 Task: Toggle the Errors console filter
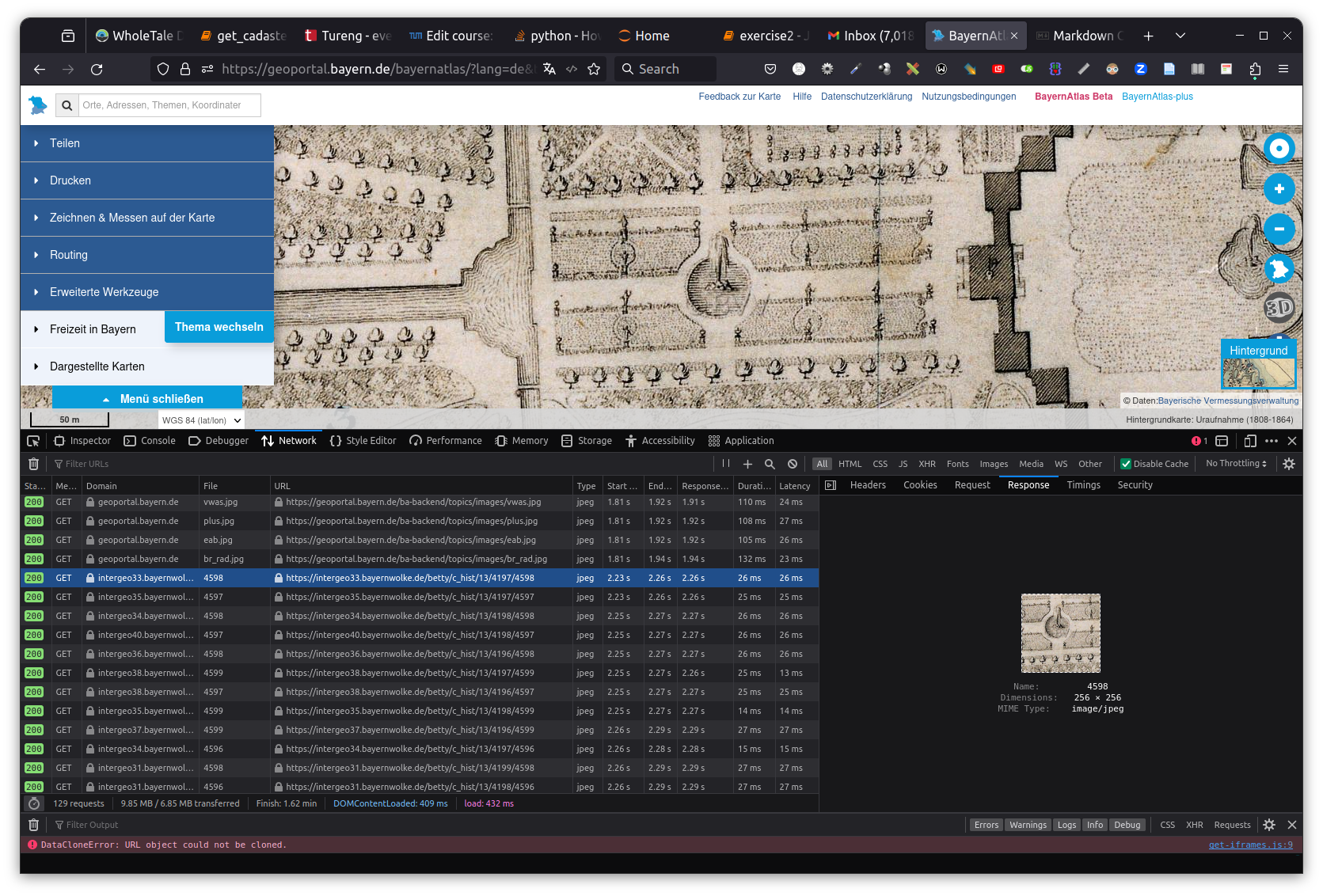pos(987,825)
